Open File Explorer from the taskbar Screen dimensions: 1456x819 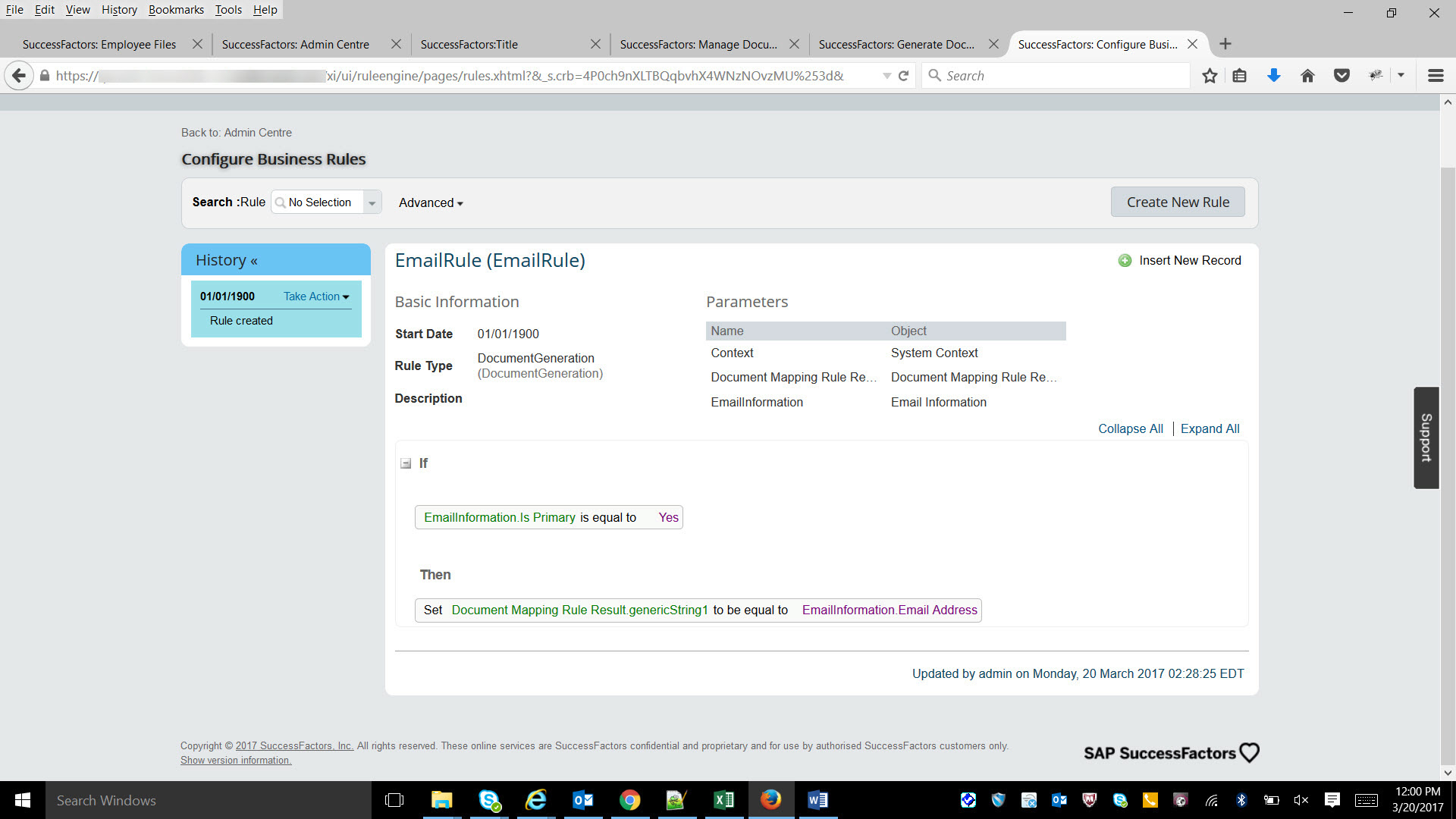pos(441,800)
